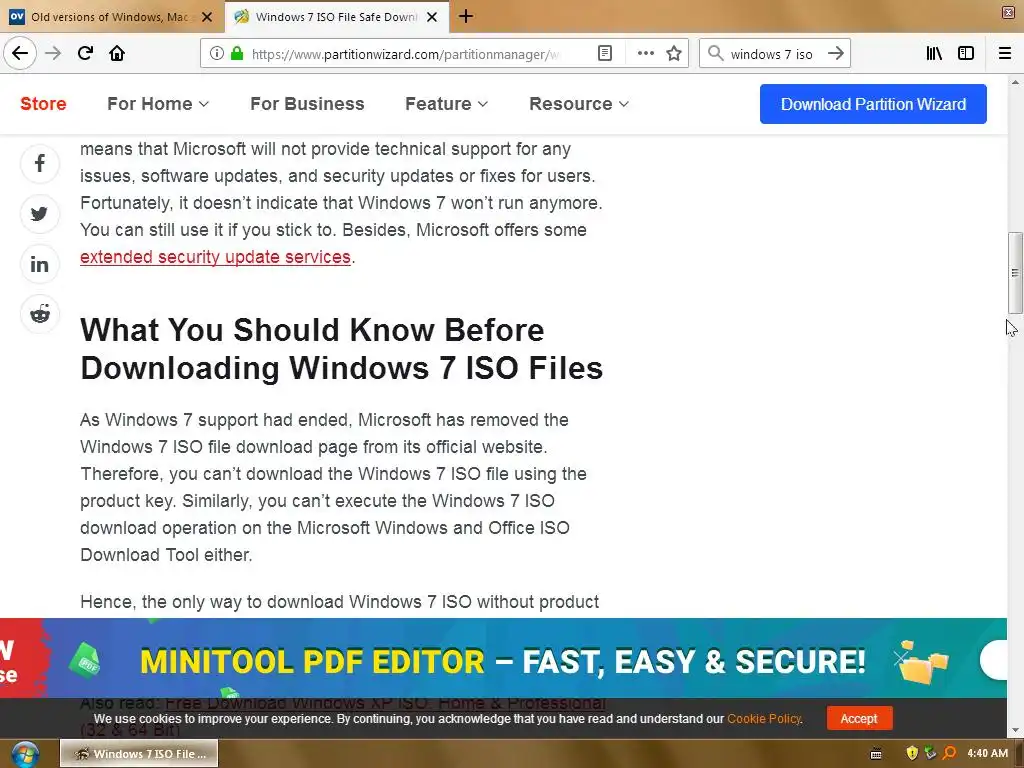
Task: Click the 4:40 AM taskbar clock
Action: click(987, 753)
